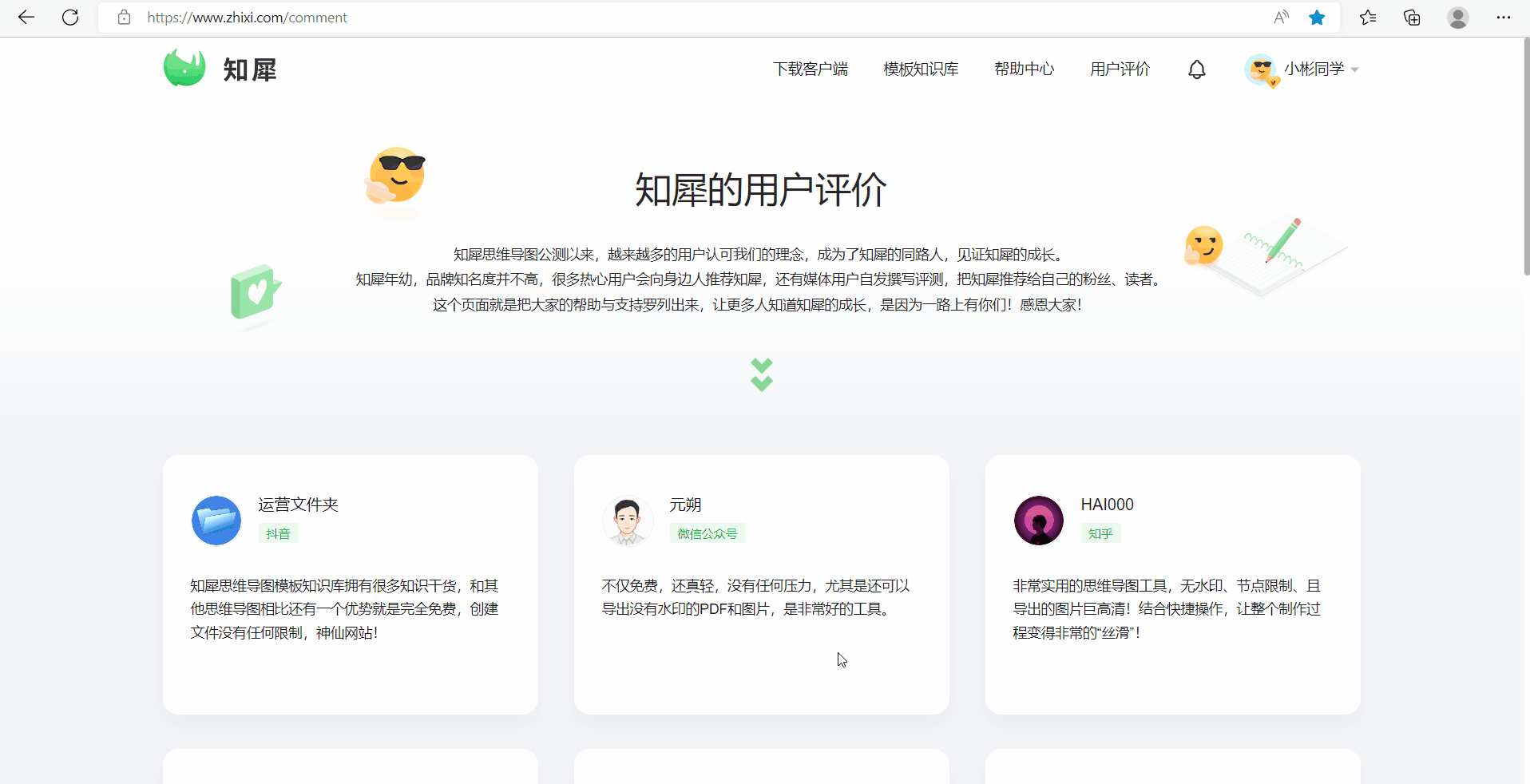
Task: Open the browser profile avatar
Action: 1458,18
